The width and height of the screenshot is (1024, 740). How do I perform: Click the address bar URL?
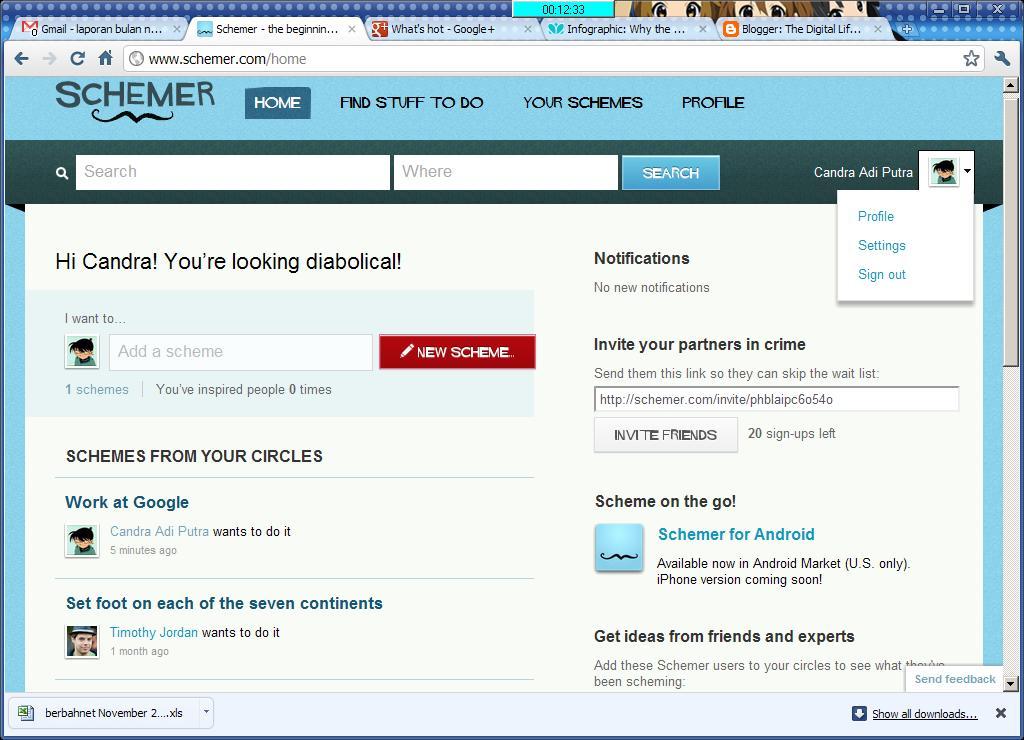click(x=227, y=59)
